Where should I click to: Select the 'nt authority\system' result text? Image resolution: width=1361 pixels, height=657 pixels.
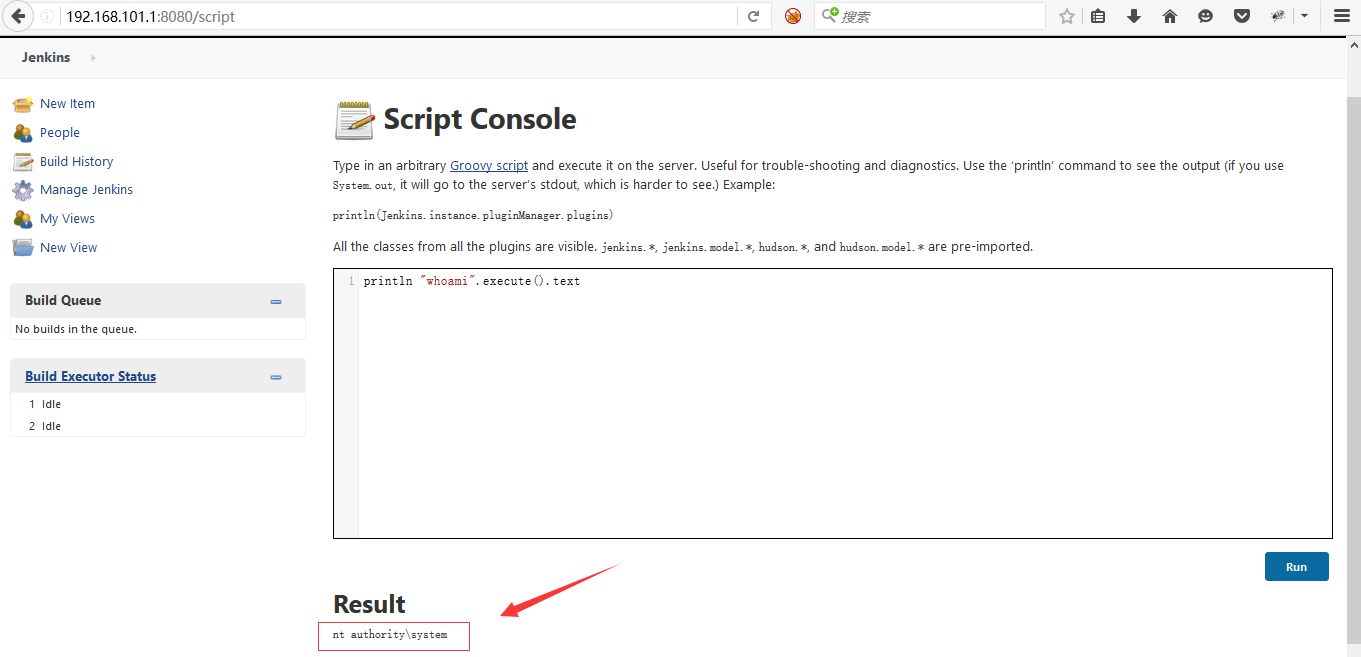click(390, 635)
